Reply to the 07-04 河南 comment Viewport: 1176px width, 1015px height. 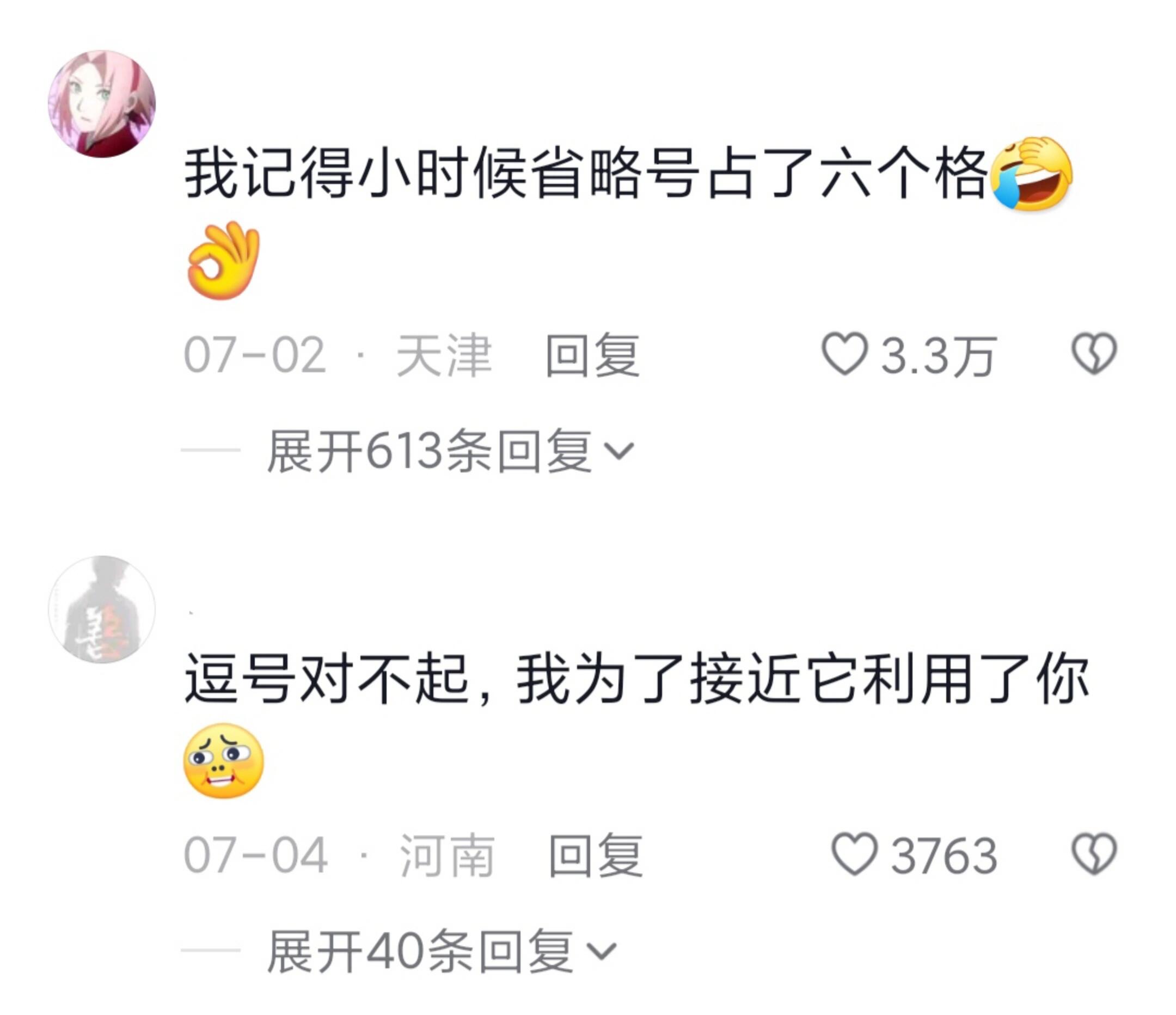coord(596,855)
